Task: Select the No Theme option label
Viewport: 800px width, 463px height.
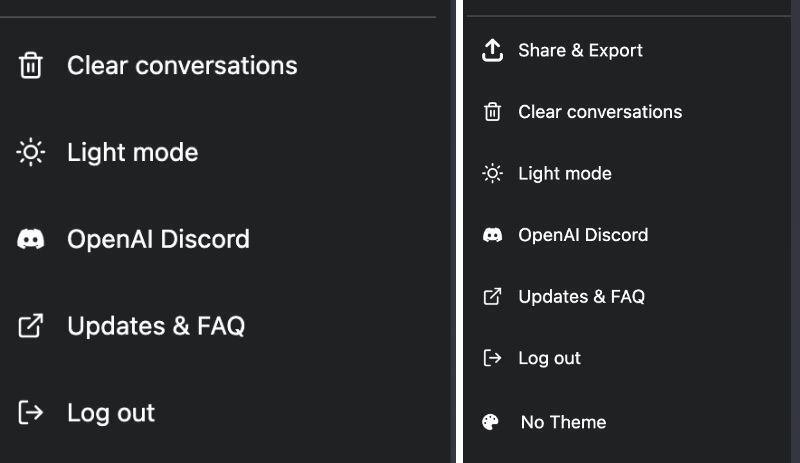Action: (x=563, y=422)
